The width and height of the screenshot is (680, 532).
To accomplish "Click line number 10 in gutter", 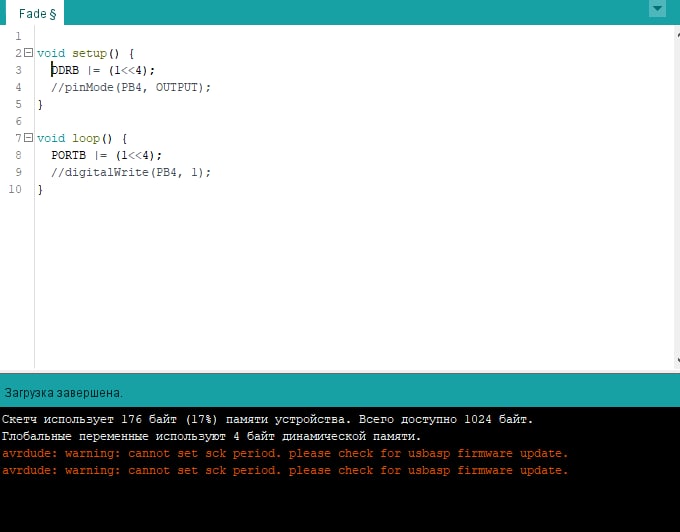I will point(15,189).
